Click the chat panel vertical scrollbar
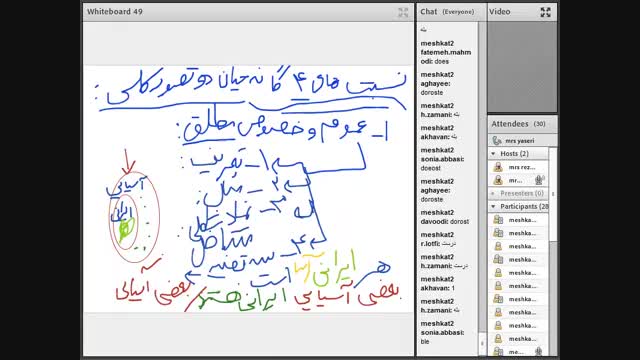640x360 pixels. 482,188
